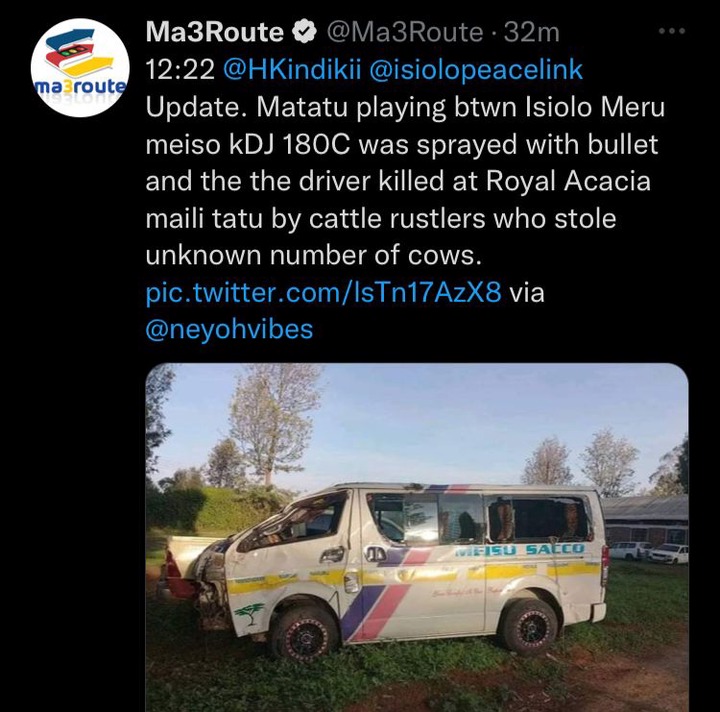
Task: Click the white cars parked in background
Action: (x=649, y=551)
